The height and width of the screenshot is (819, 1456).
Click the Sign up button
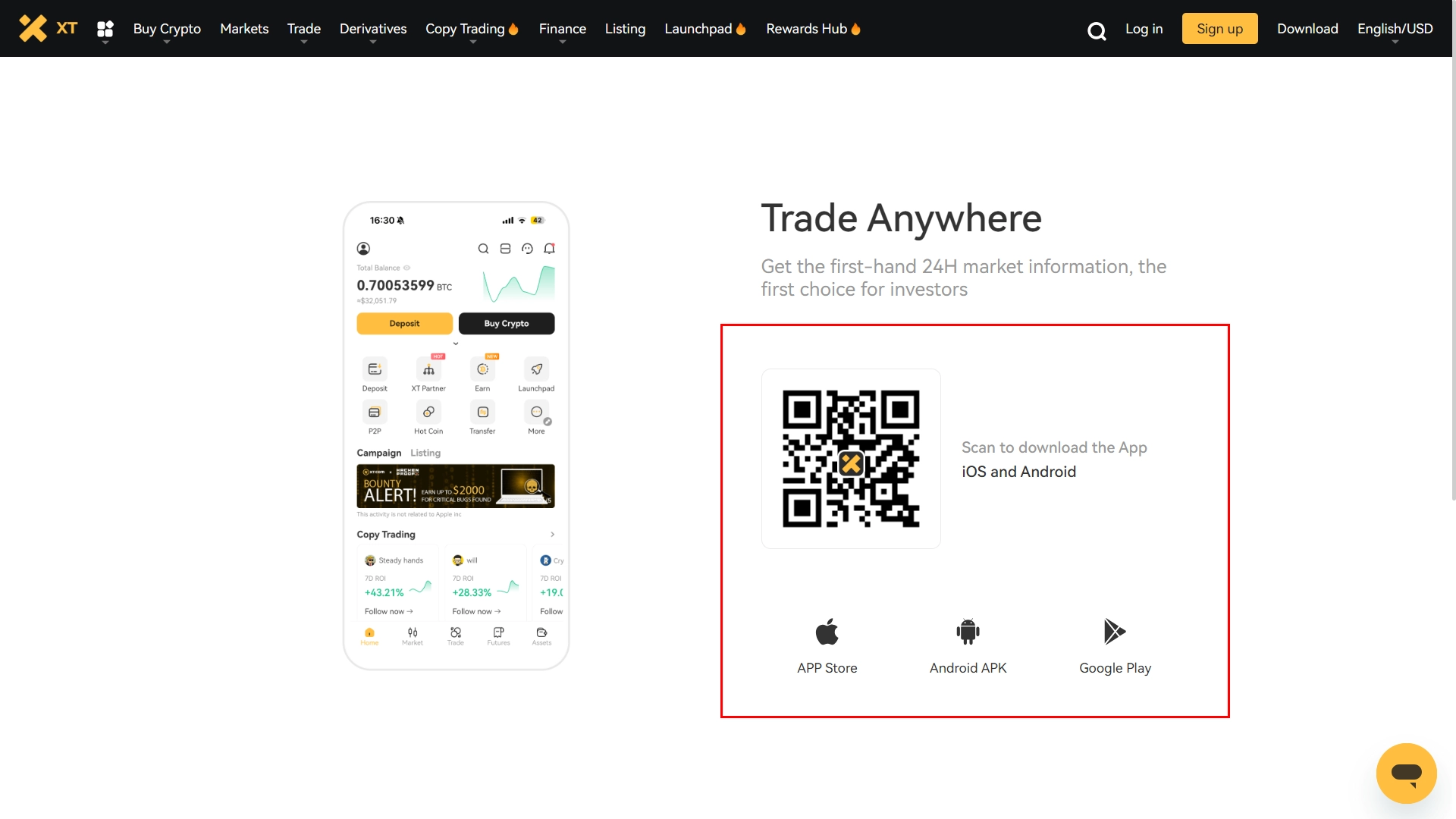coord(1220,28)
